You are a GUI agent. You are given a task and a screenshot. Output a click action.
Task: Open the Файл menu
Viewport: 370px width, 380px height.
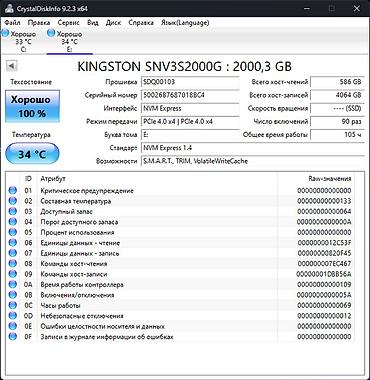[13, 23]
